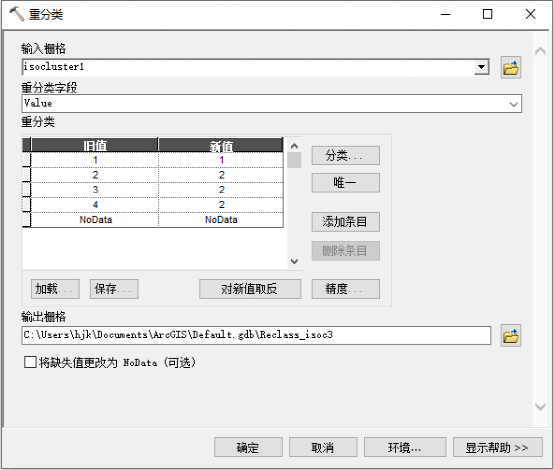Toggle the change missing values to NoData checkbox
Viewport: 554px width, 470px height.
coord(30,362)
